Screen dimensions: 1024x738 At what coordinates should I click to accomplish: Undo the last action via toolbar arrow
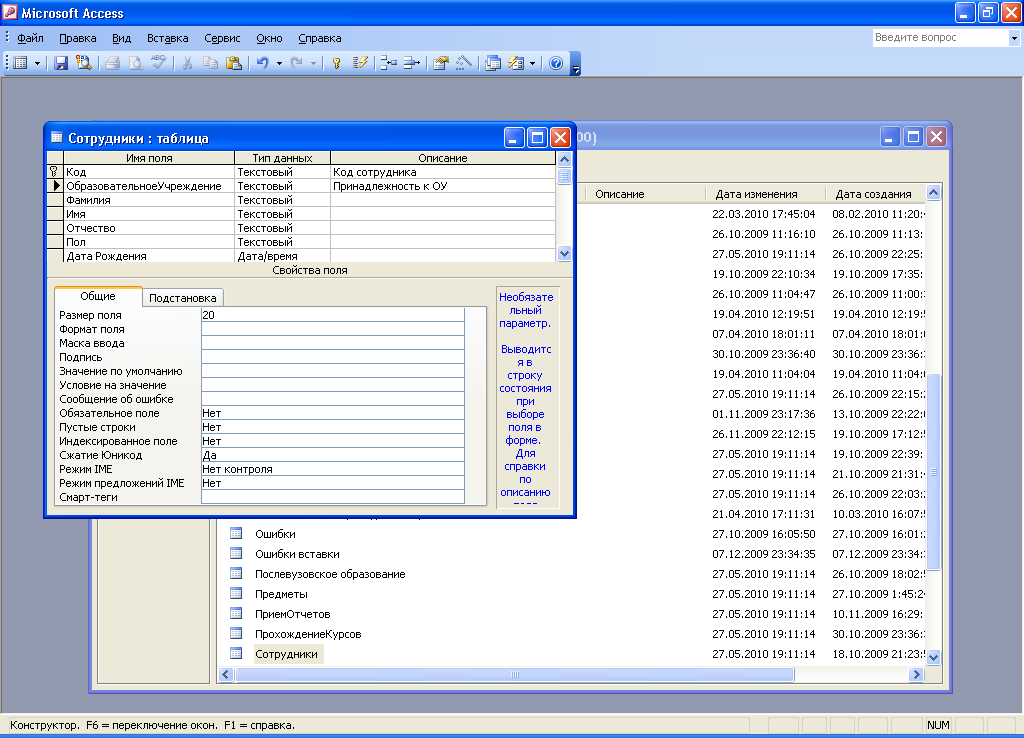tap(263, 63)
